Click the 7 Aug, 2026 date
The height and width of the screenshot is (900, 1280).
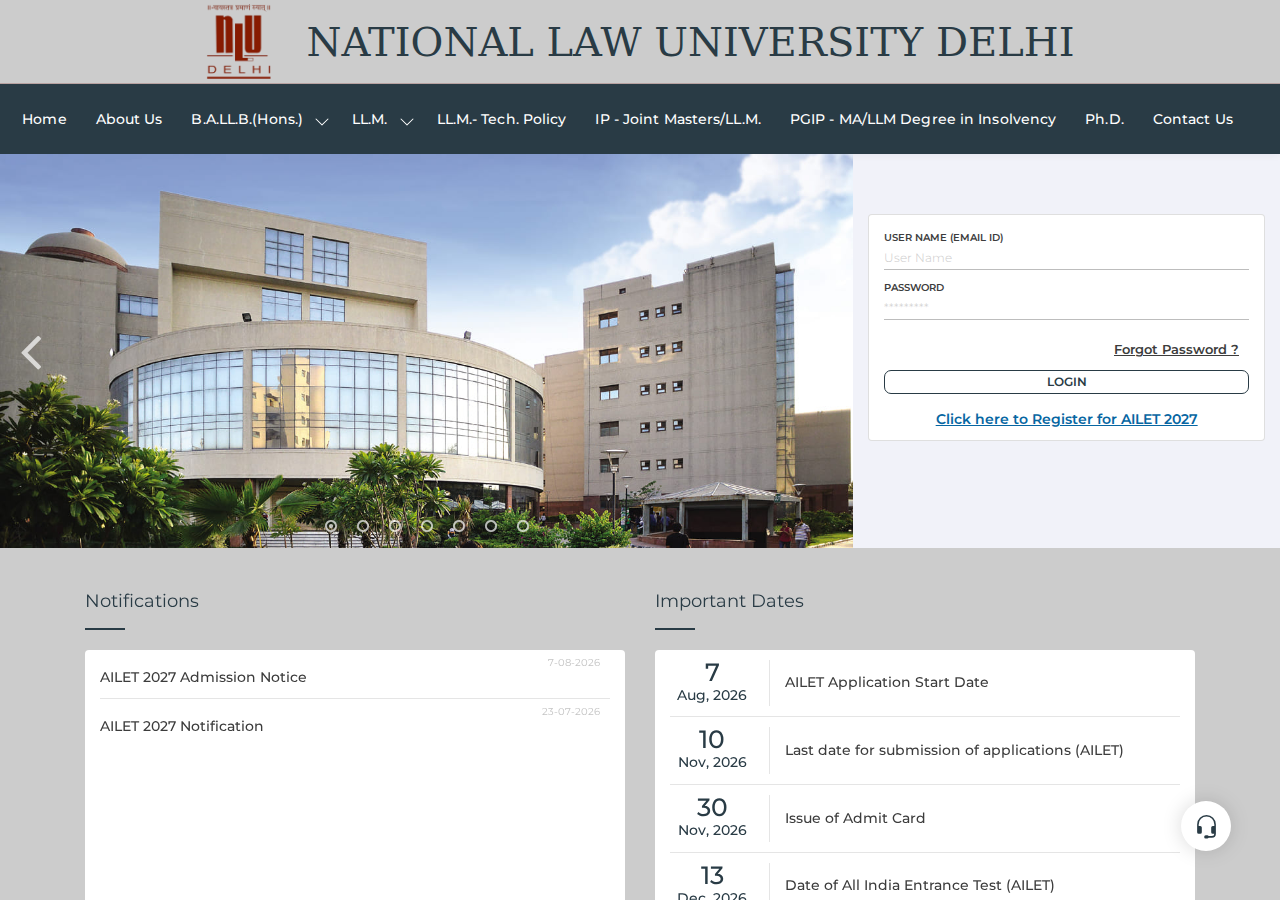pyautogui.click(x=712, y=682)
